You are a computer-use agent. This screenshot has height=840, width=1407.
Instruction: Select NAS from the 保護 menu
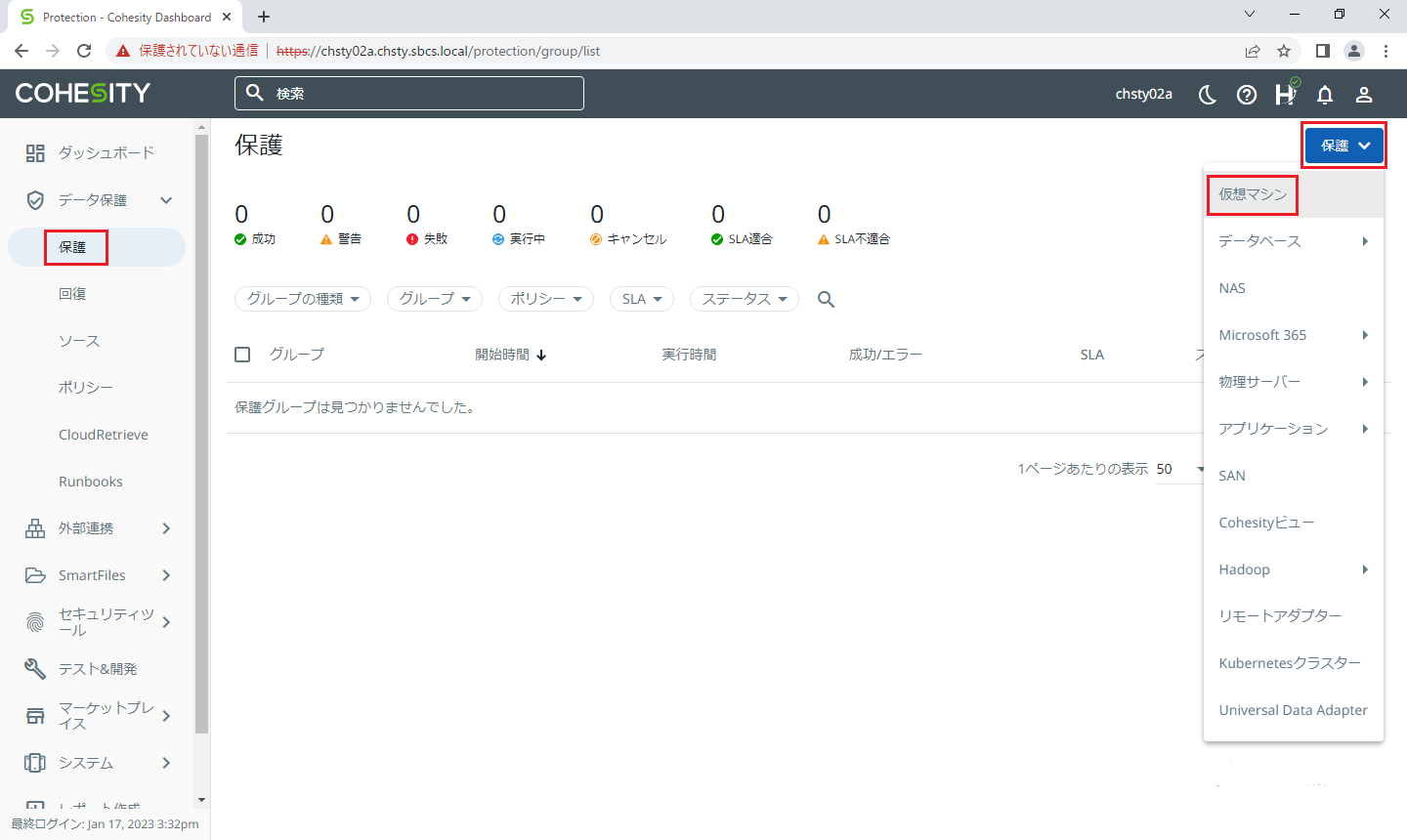pos(1294,288)
